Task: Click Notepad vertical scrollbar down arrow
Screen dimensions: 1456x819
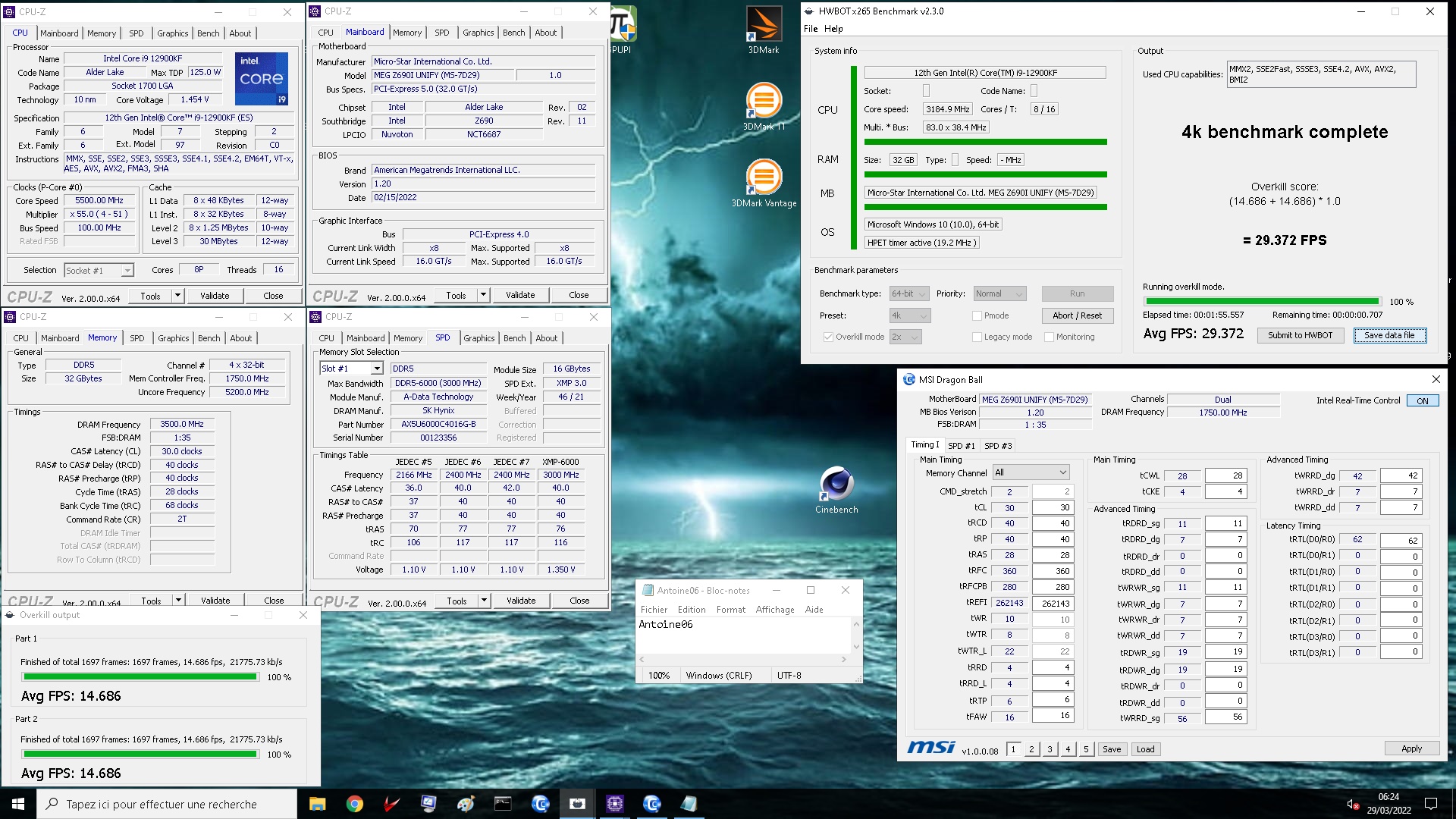Action: pos(856,647)
